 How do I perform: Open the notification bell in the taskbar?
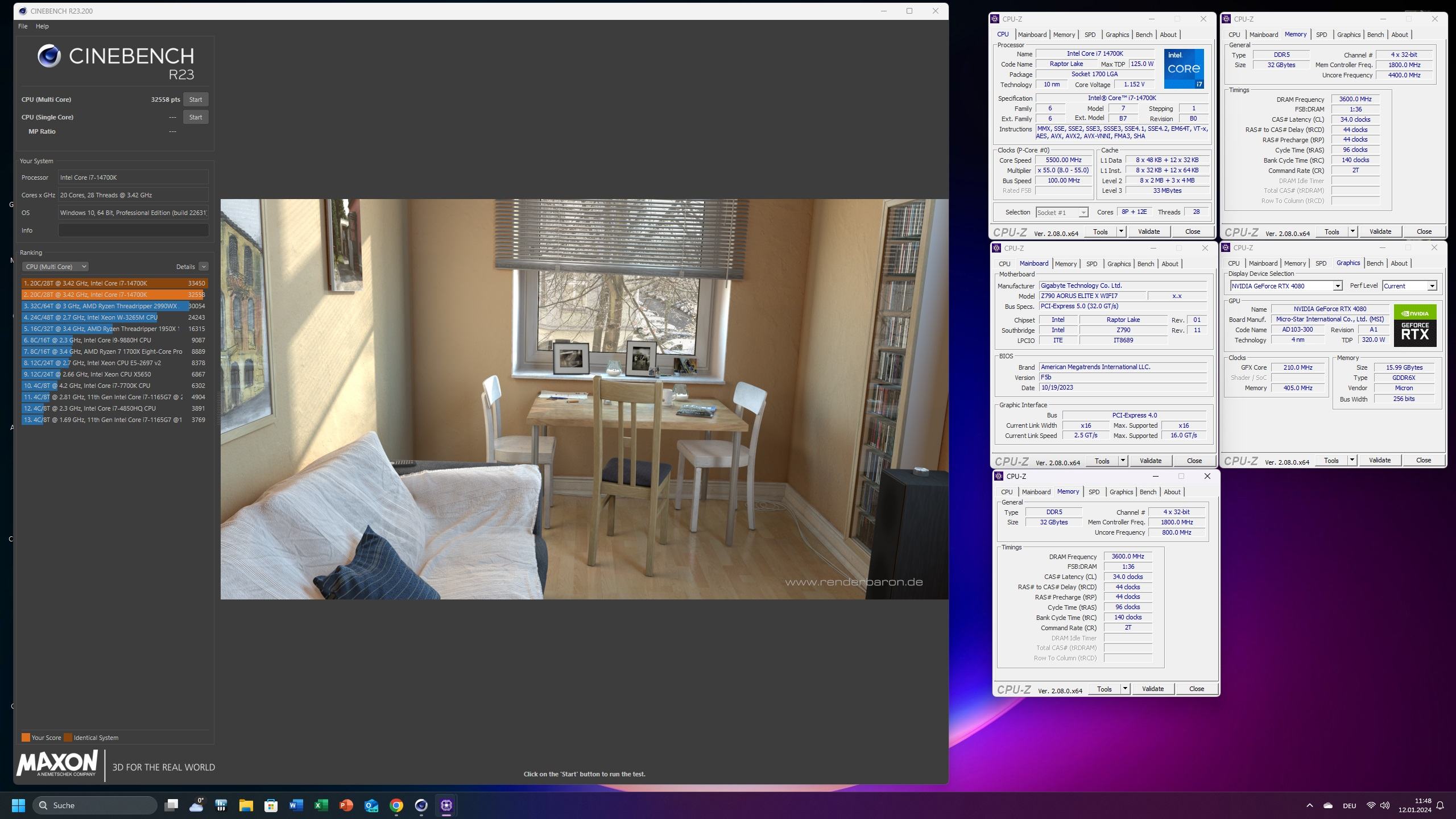pyautogui.click(x=1440, y=805)
